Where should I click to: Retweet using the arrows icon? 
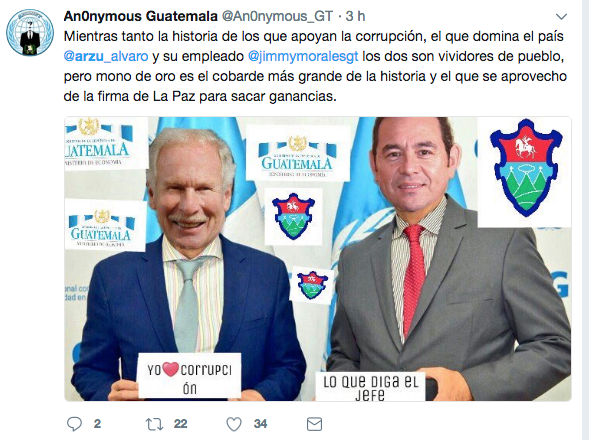[x=154, y=424]
